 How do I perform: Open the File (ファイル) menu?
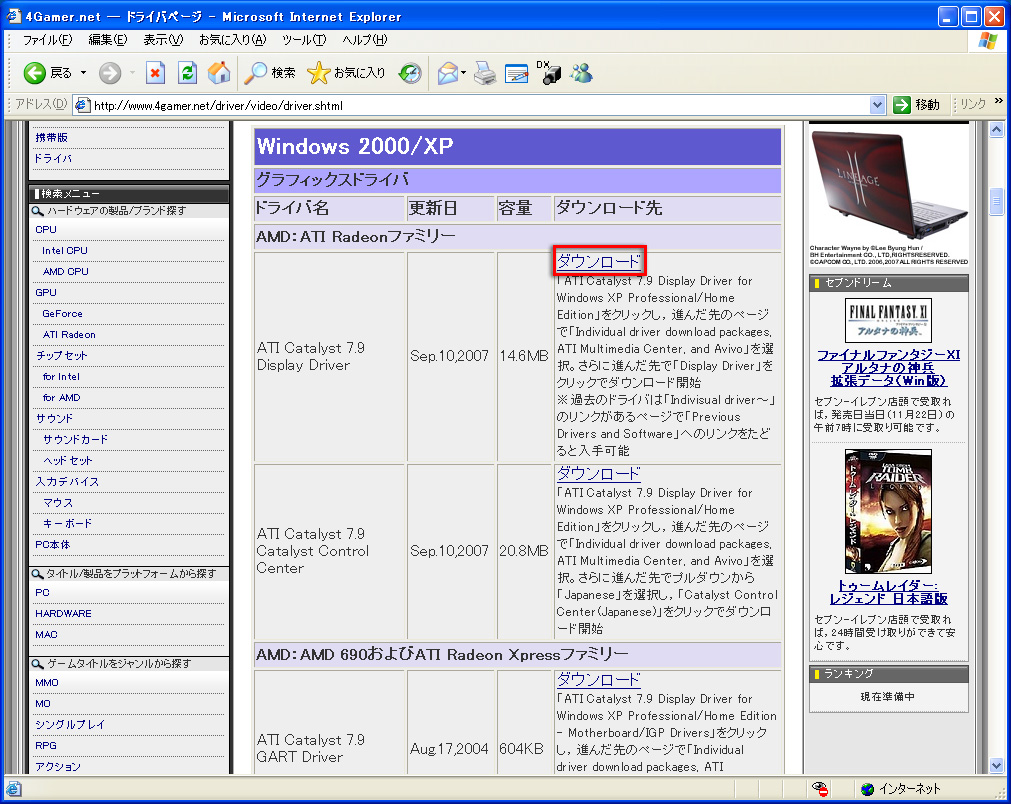coord(47,40)
